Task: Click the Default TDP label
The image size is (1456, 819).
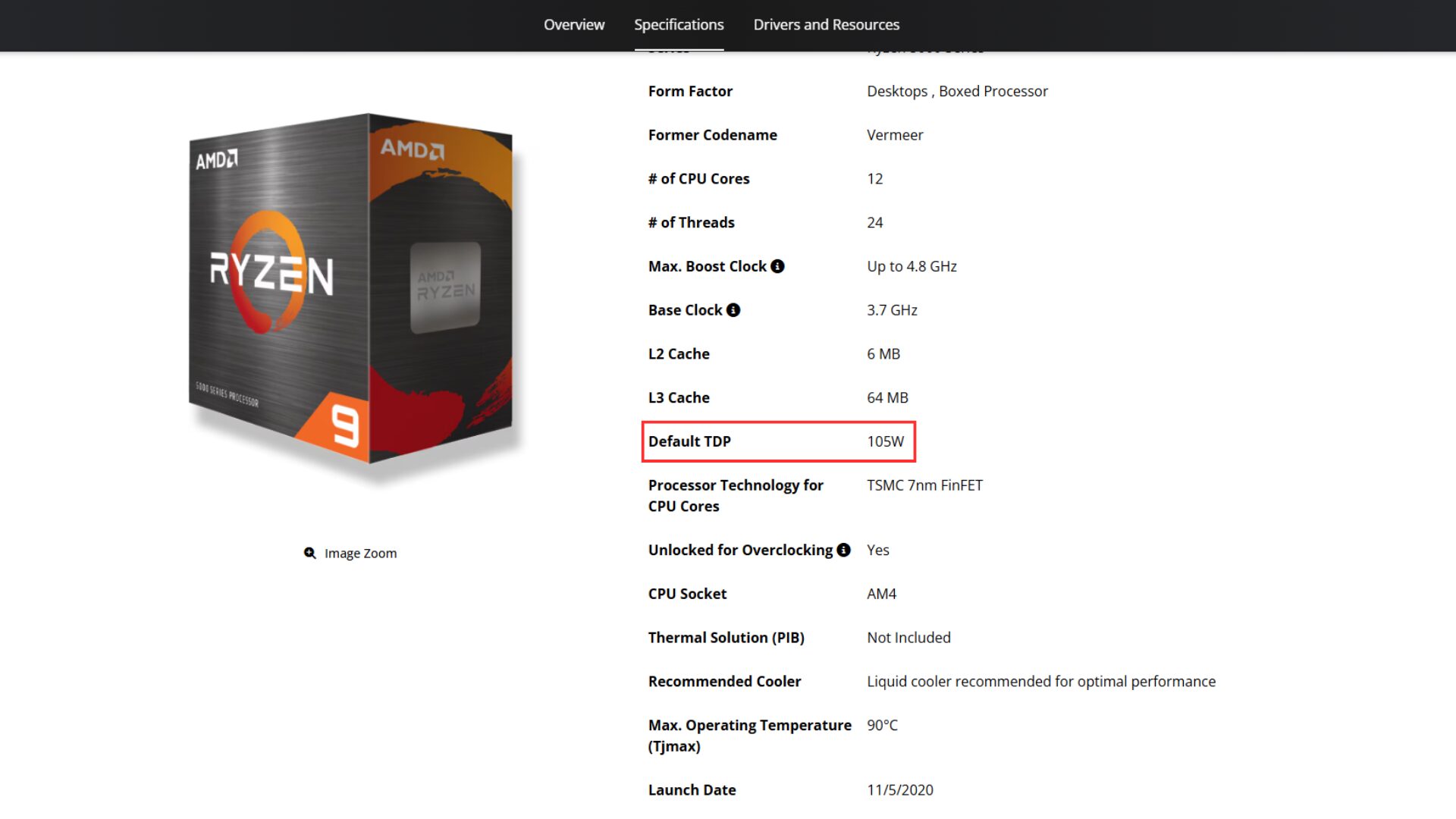Action: pyautogui.click(x=689, y=441)
